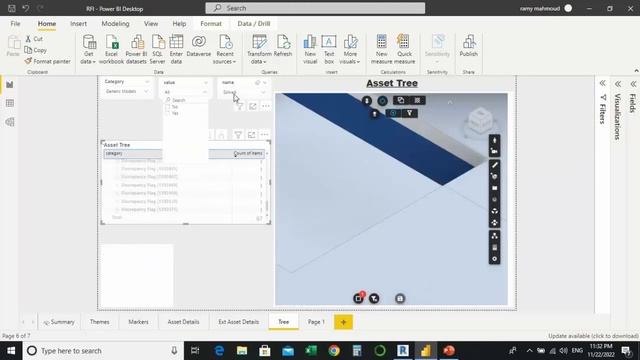This screenshot has width=640, height=360.
Task: Expand the Fields pane
Action: (633, 84)
